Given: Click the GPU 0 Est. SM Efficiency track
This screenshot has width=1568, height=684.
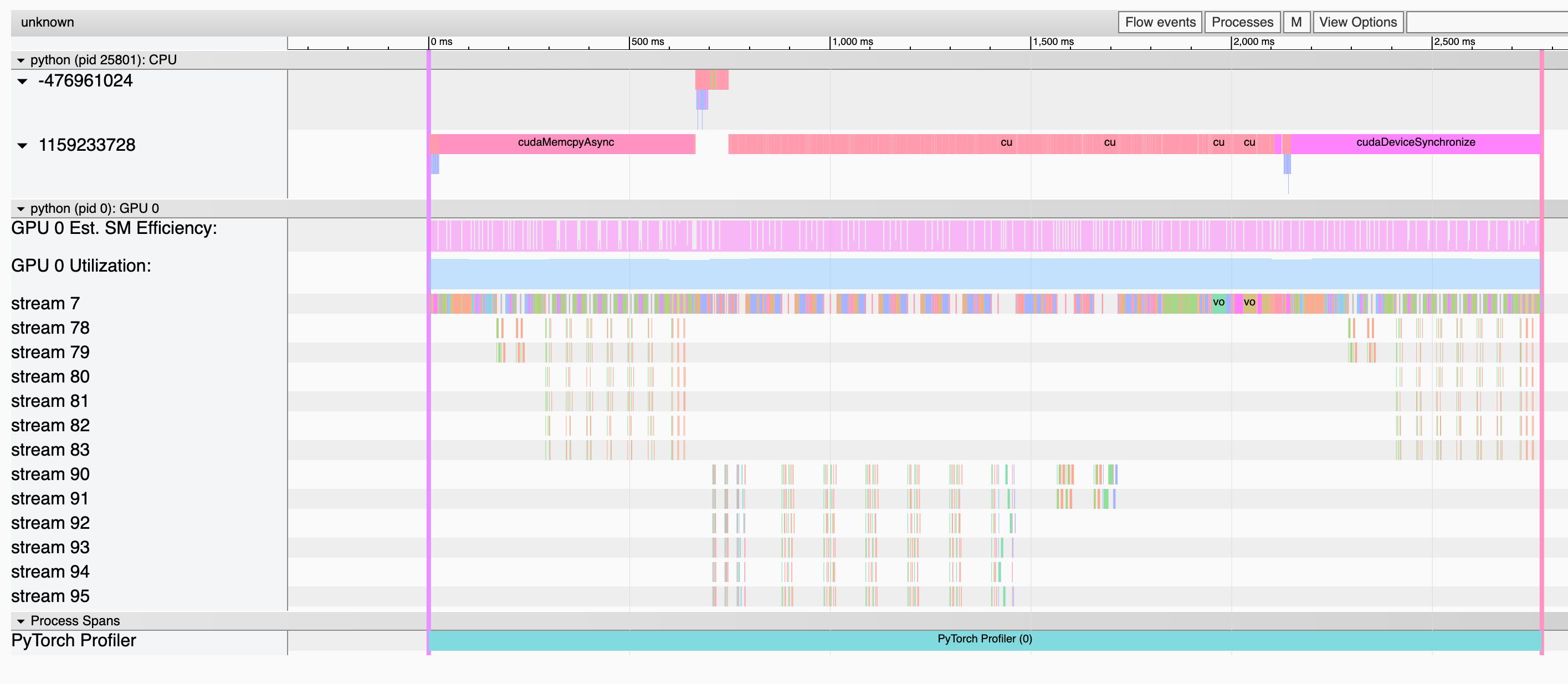Looking at the screenshot, I should click(984, 235).
